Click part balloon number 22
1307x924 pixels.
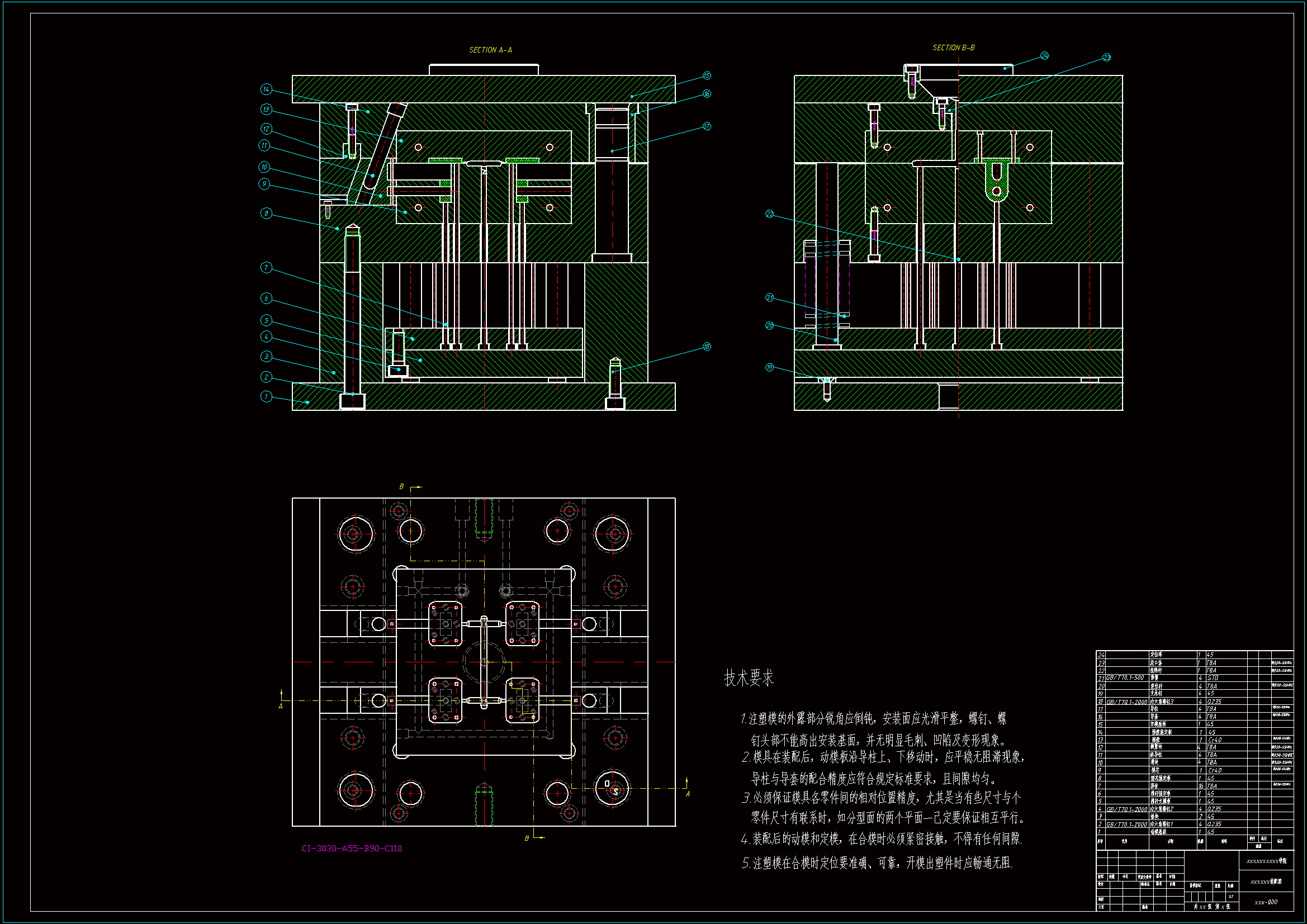click(770, 214)
